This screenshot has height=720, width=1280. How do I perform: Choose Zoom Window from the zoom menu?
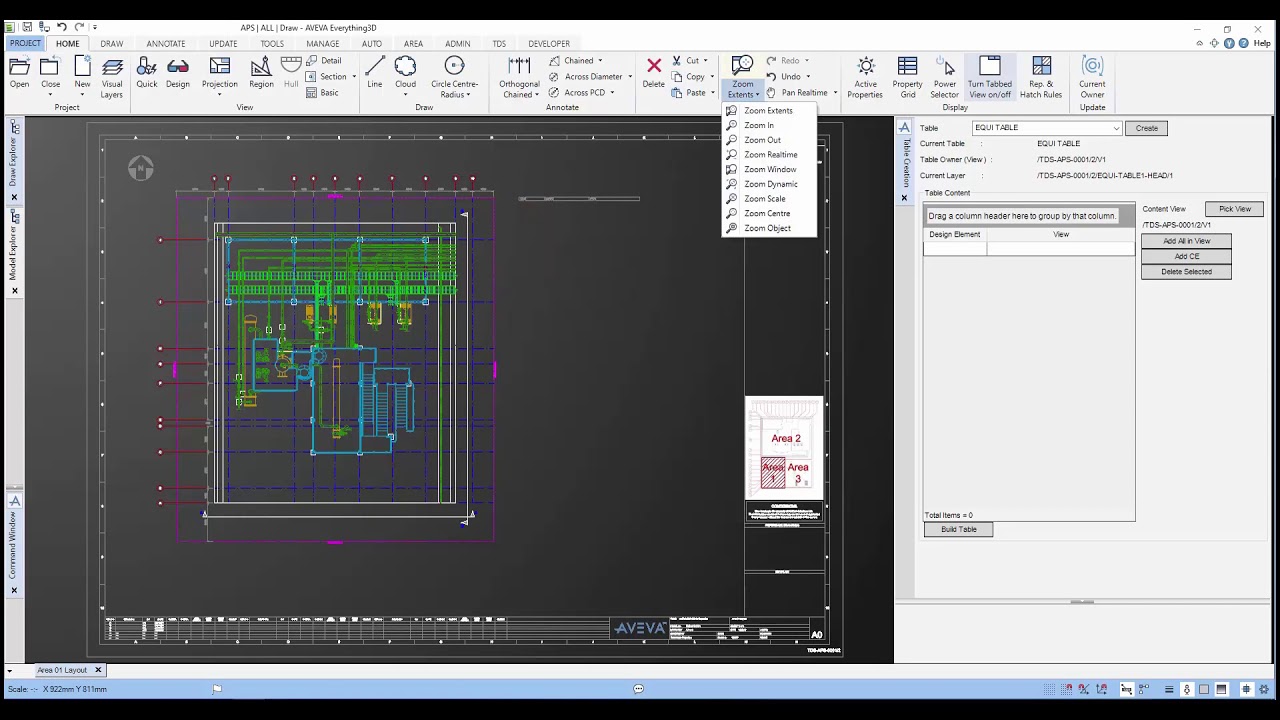[769, 169]
